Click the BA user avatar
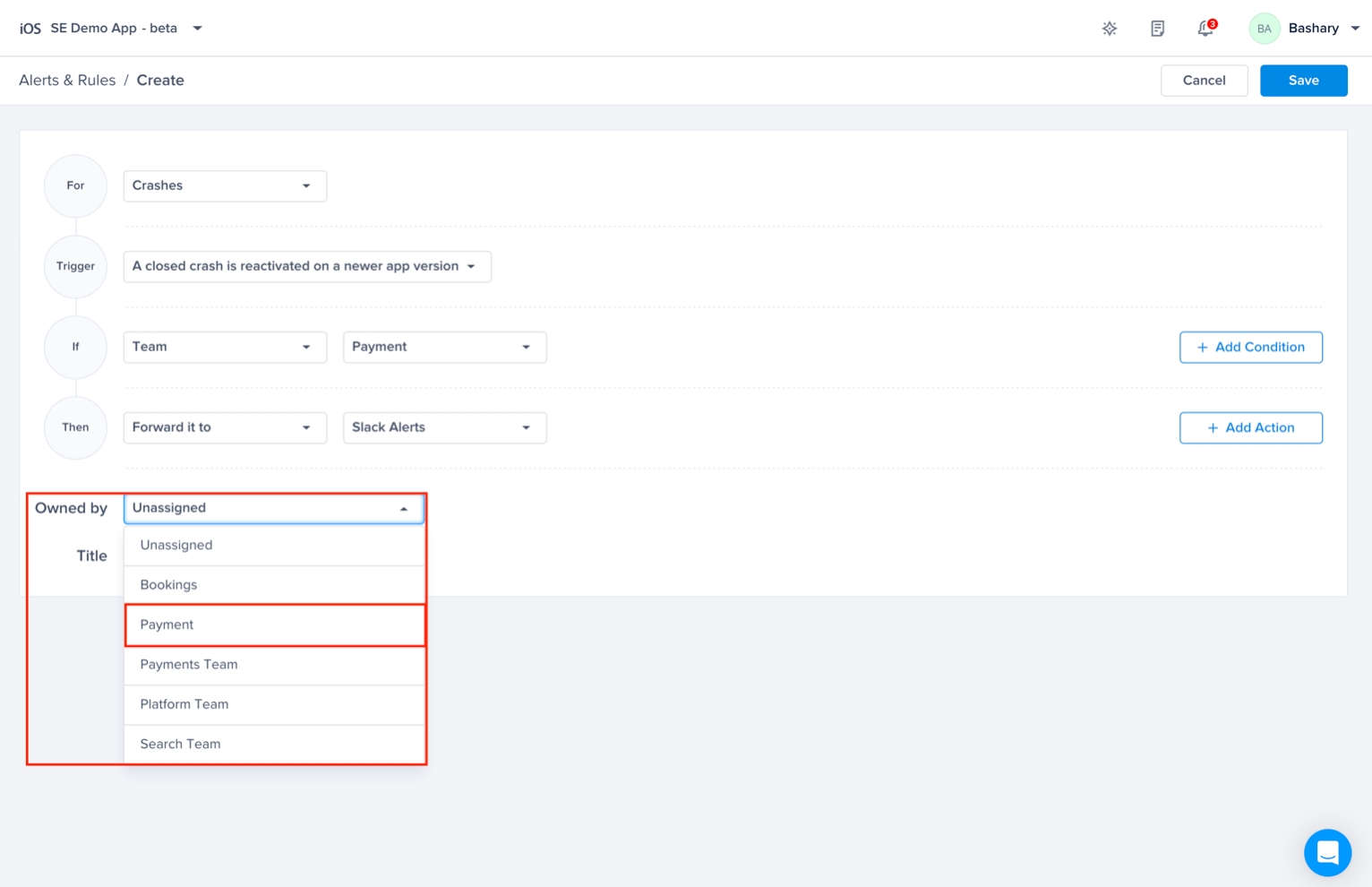Screen dimensions: 1372x887 tap(1264, 29)
